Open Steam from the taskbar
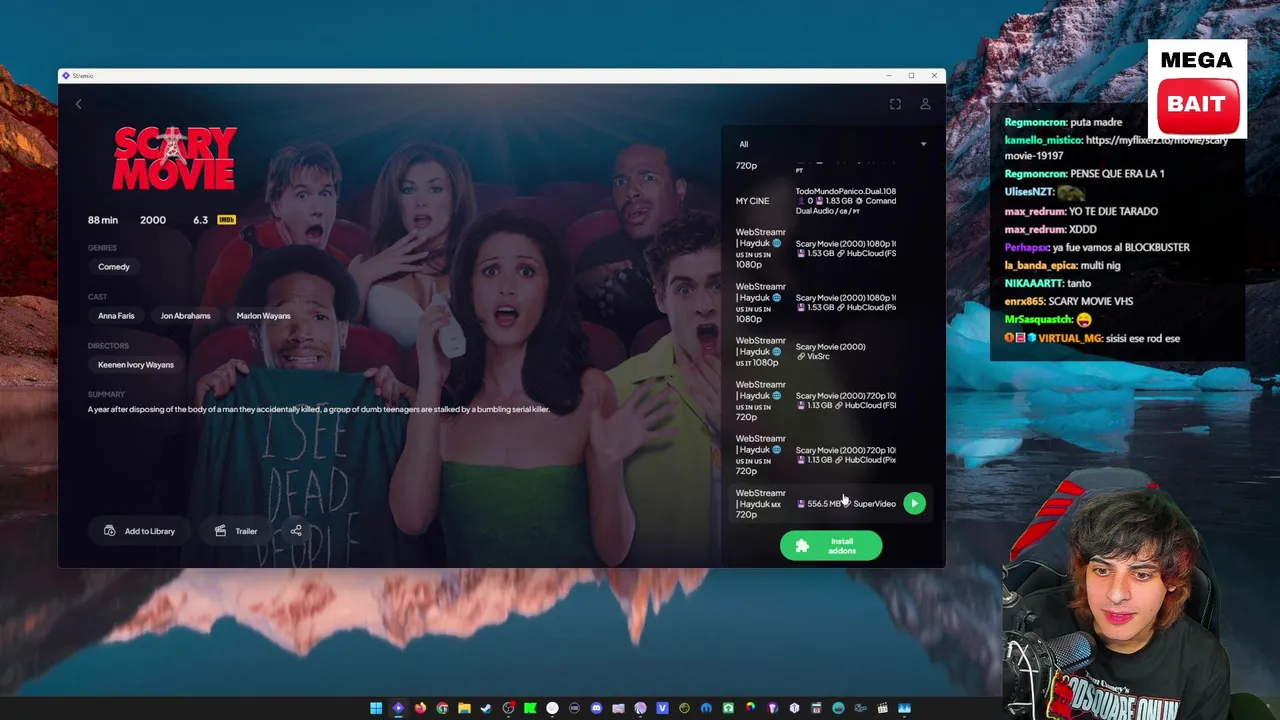The height and width of the screenshot is (720, 1280). [486, 708]
